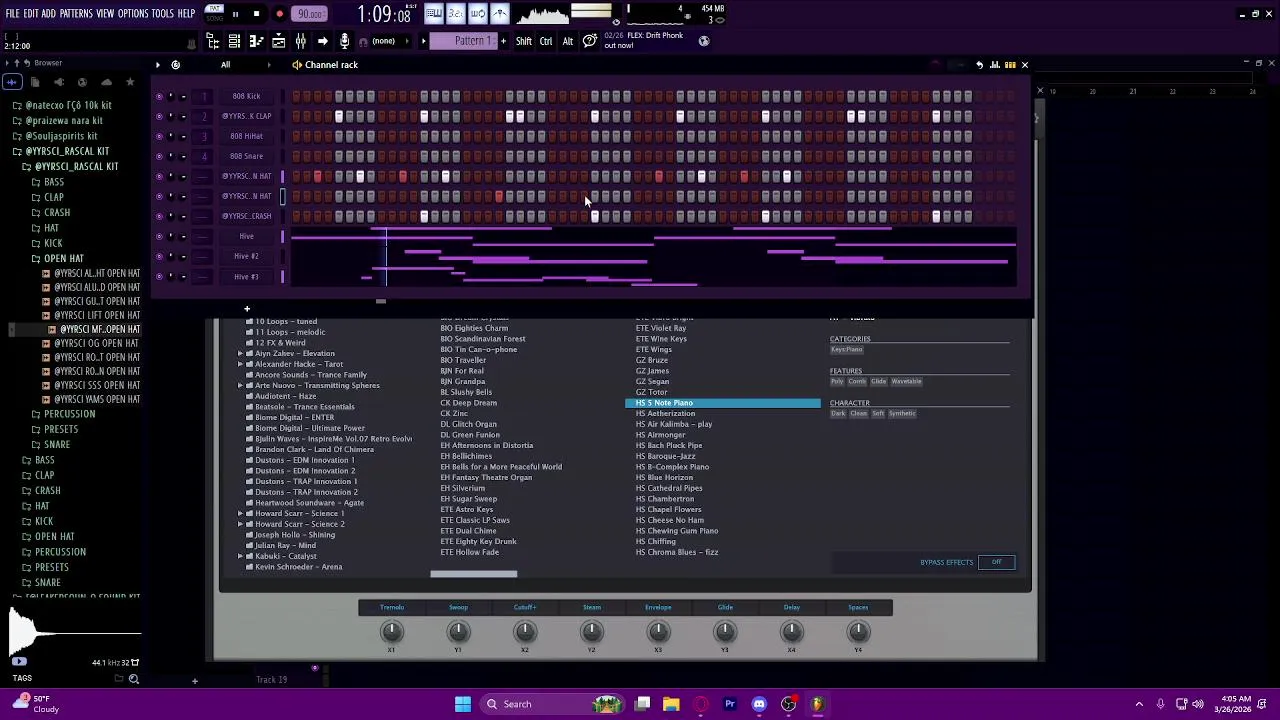Image resolution: width=1280 pixels, height=720 pixels.
Task: Click the chat tips icon next to Alt
Action: (590, 41)
